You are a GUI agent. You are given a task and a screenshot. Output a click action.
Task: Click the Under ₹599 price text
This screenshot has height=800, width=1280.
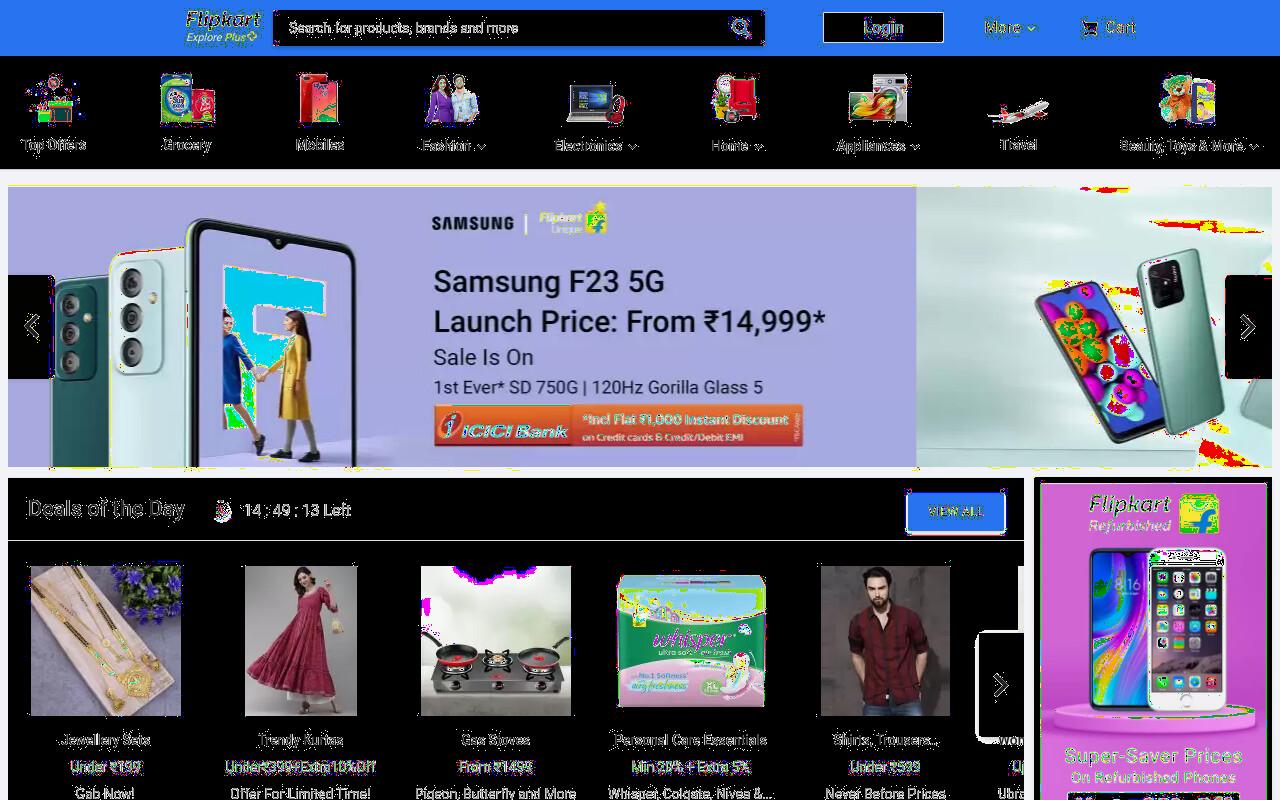[x=885, y=767]
